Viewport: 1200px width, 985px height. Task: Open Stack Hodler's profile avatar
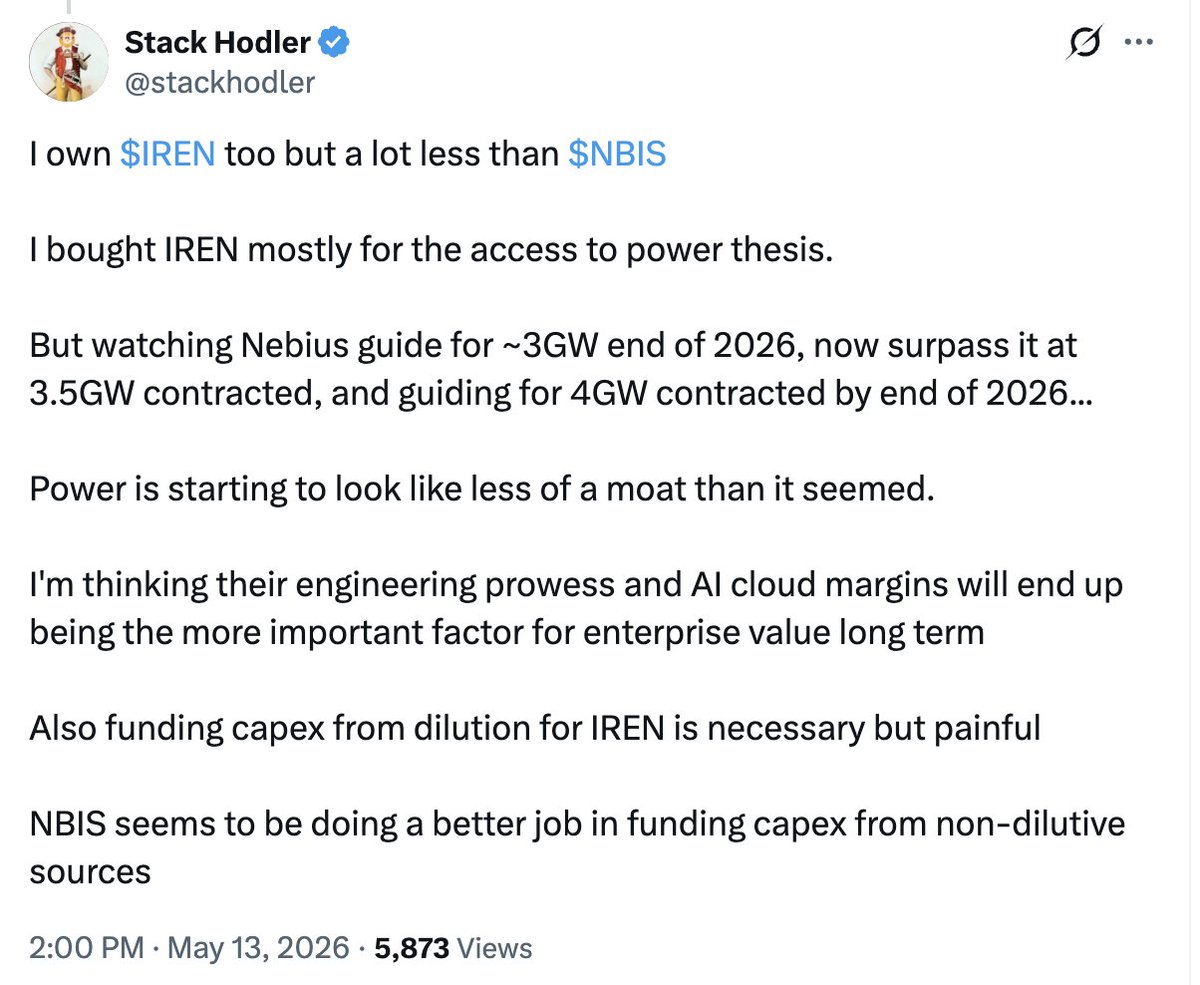[x=68, y=61]
